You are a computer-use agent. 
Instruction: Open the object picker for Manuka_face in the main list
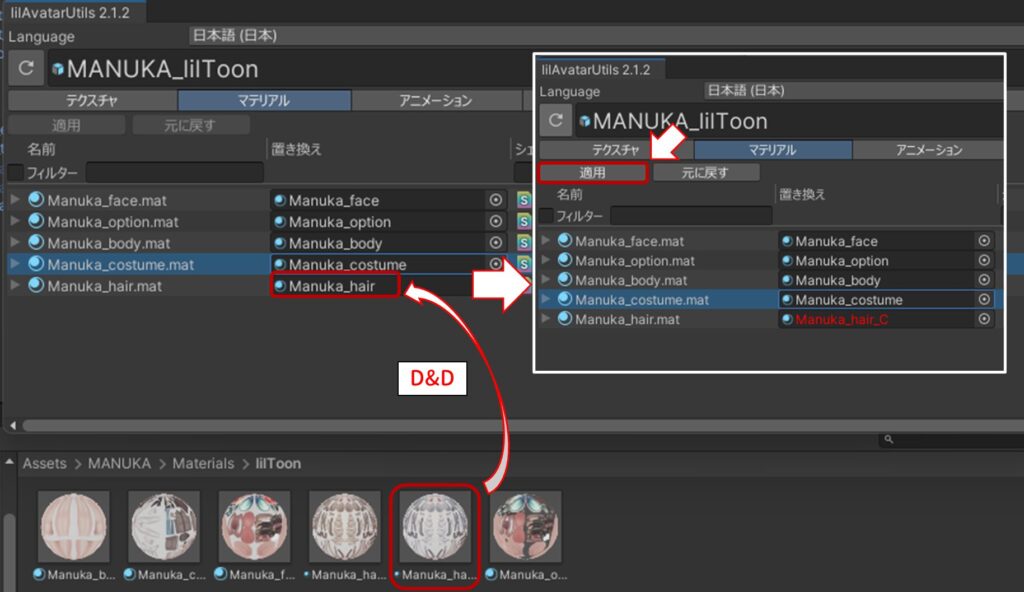(x=496, y=200)
